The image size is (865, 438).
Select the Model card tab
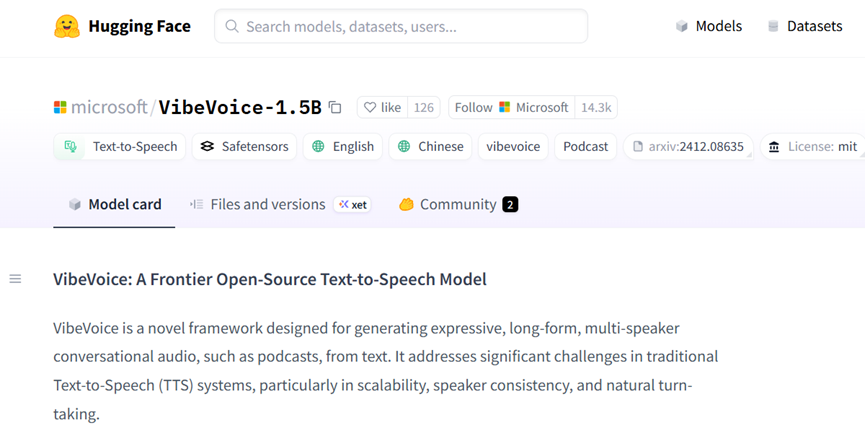[115, 205]
